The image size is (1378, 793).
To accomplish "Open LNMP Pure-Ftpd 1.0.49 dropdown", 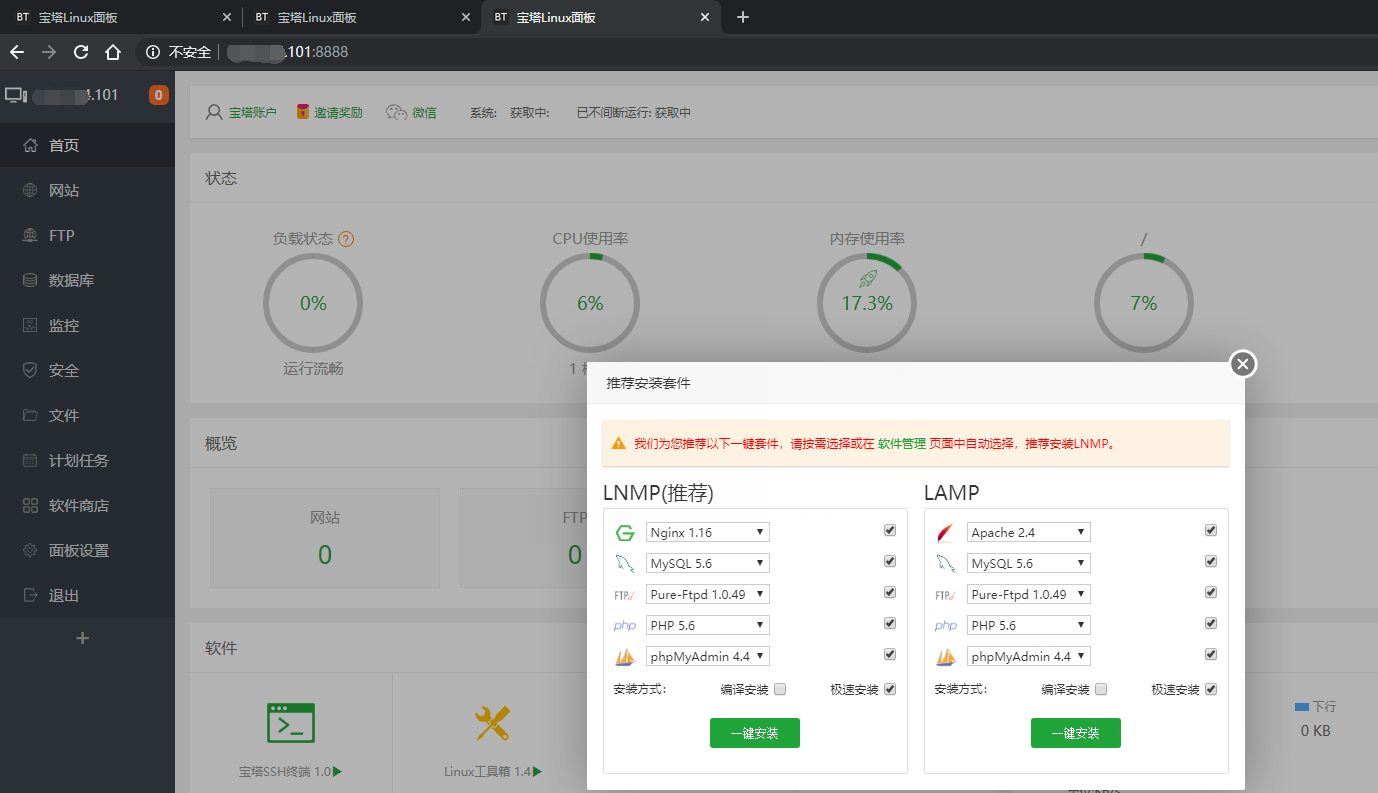I will click(708, 595).
